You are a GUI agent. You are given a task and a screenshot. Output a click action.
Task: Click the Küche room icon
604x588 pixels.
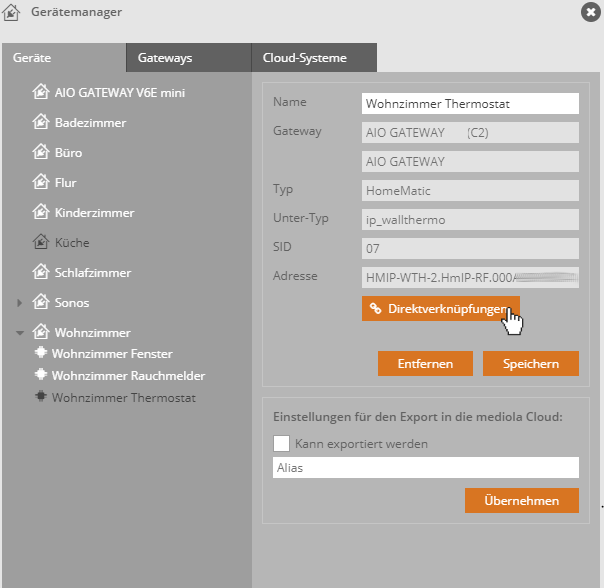tap(41, 243)
